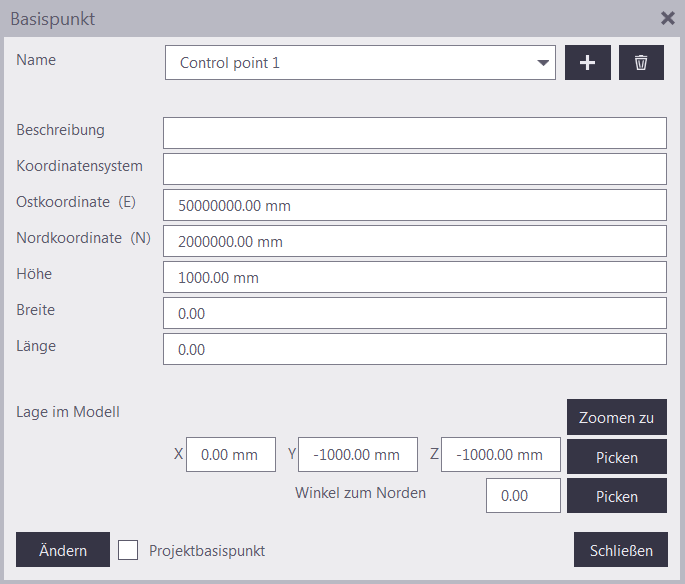Focus the Nordkoordinate (N) value field

(414, 241)
